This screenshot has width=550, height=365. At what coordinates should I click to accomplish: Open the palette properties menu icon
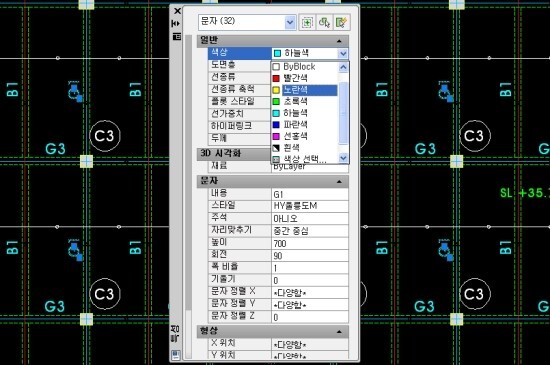(177, 36)
